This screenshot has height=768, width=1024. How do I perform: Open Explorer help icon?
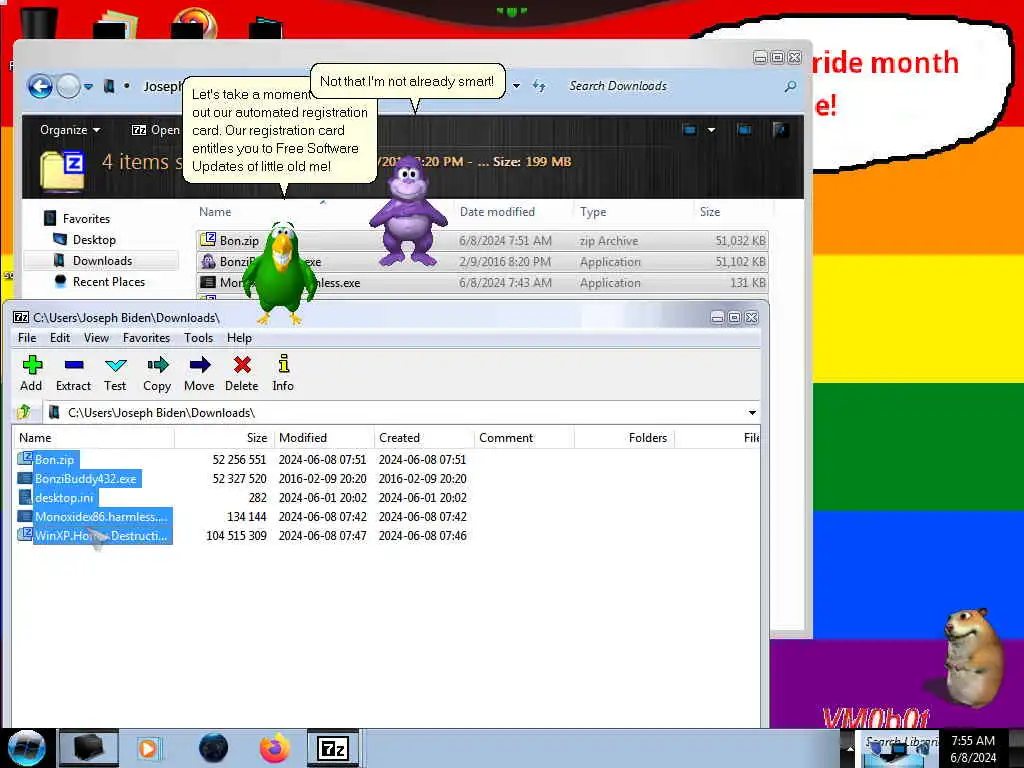tap(779, 130)
